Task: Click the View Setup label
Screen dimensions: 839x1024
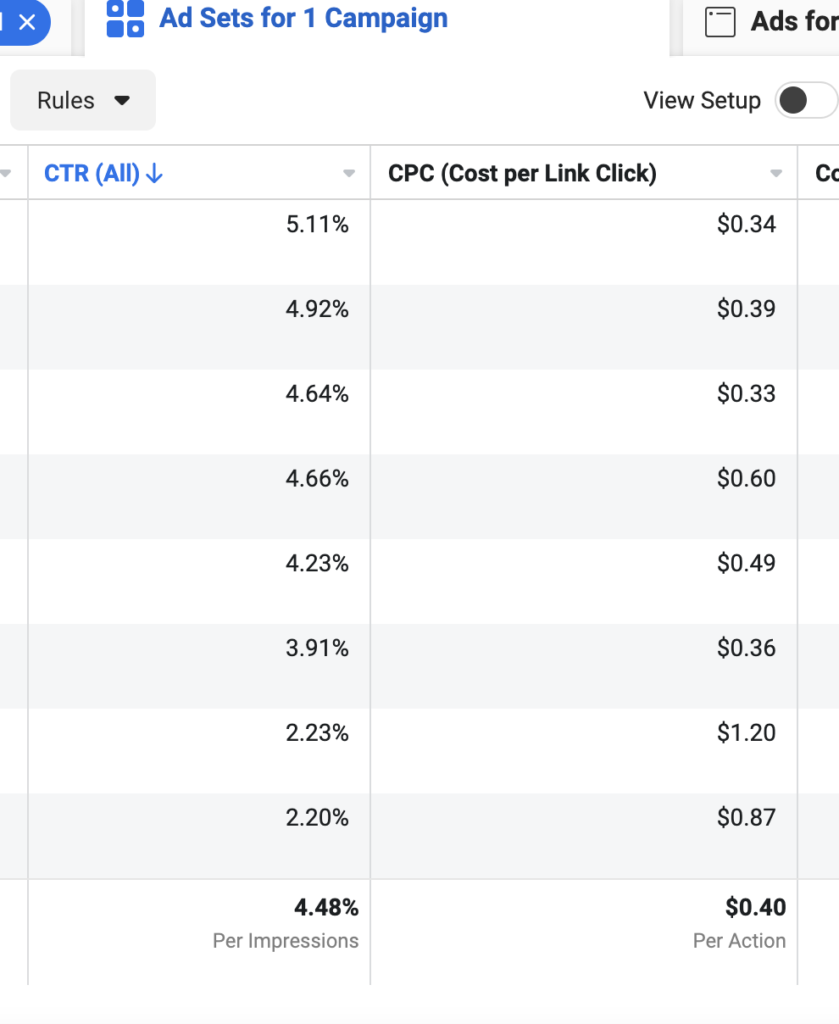Action: pos(702,101)
